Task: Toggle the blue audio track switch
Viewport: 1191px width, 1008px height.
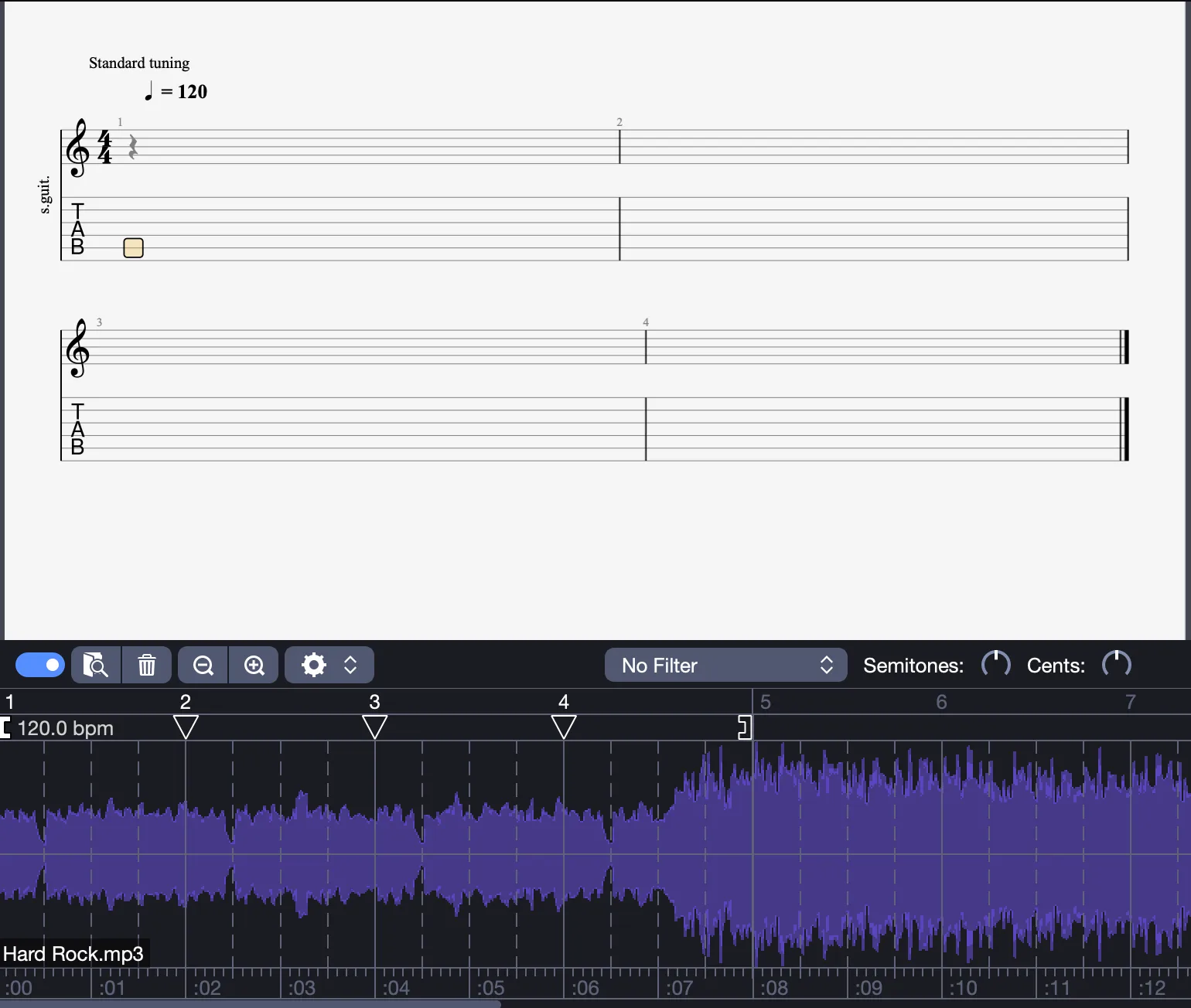Action: (x=40, y=665)
